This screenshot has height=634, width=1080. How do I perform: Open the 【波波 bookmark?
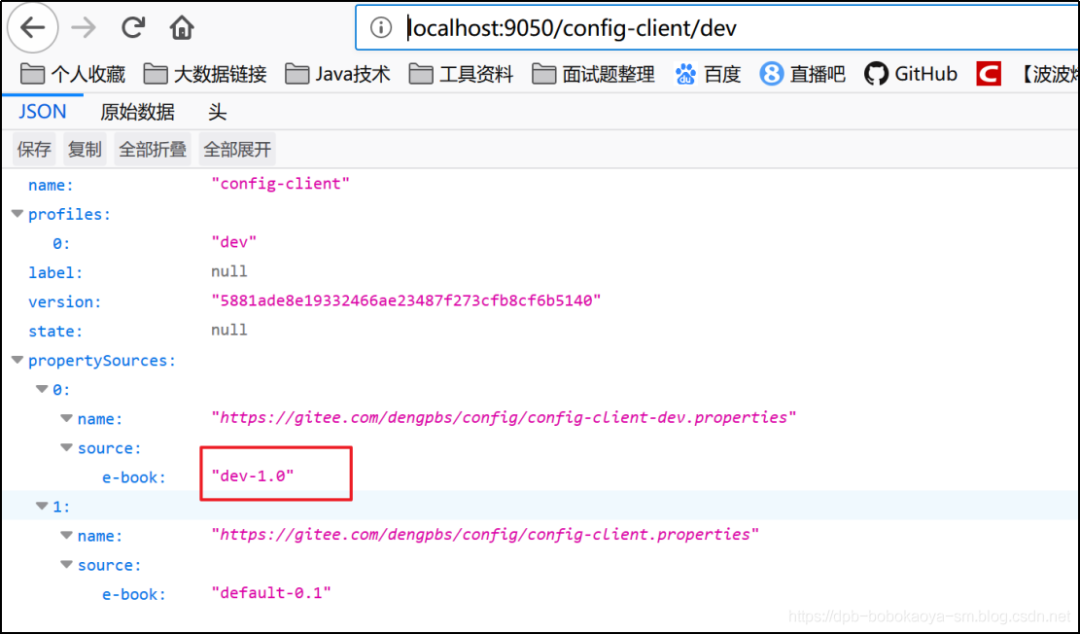[x=1048, y=74]
